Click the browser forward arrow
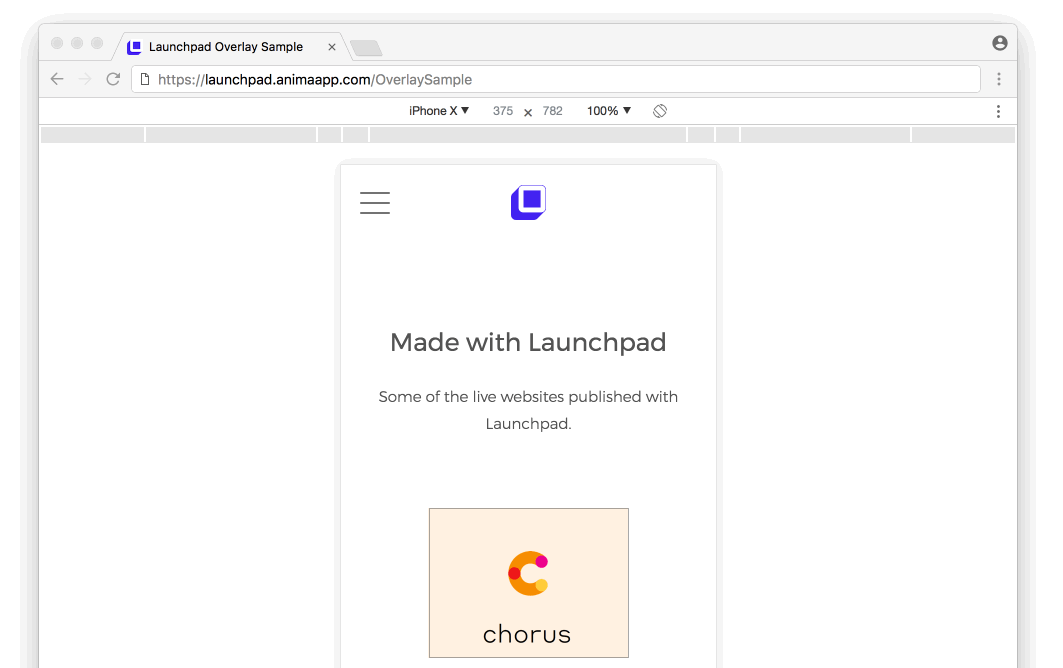Image resolution: width=1063 pixels, height=668 pixels. click(x=85, y=79)
